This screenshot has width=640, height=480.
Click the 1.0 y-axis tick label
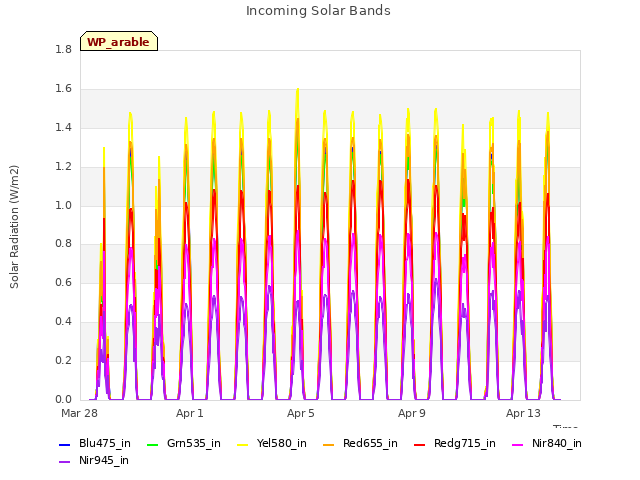(63, 205)
